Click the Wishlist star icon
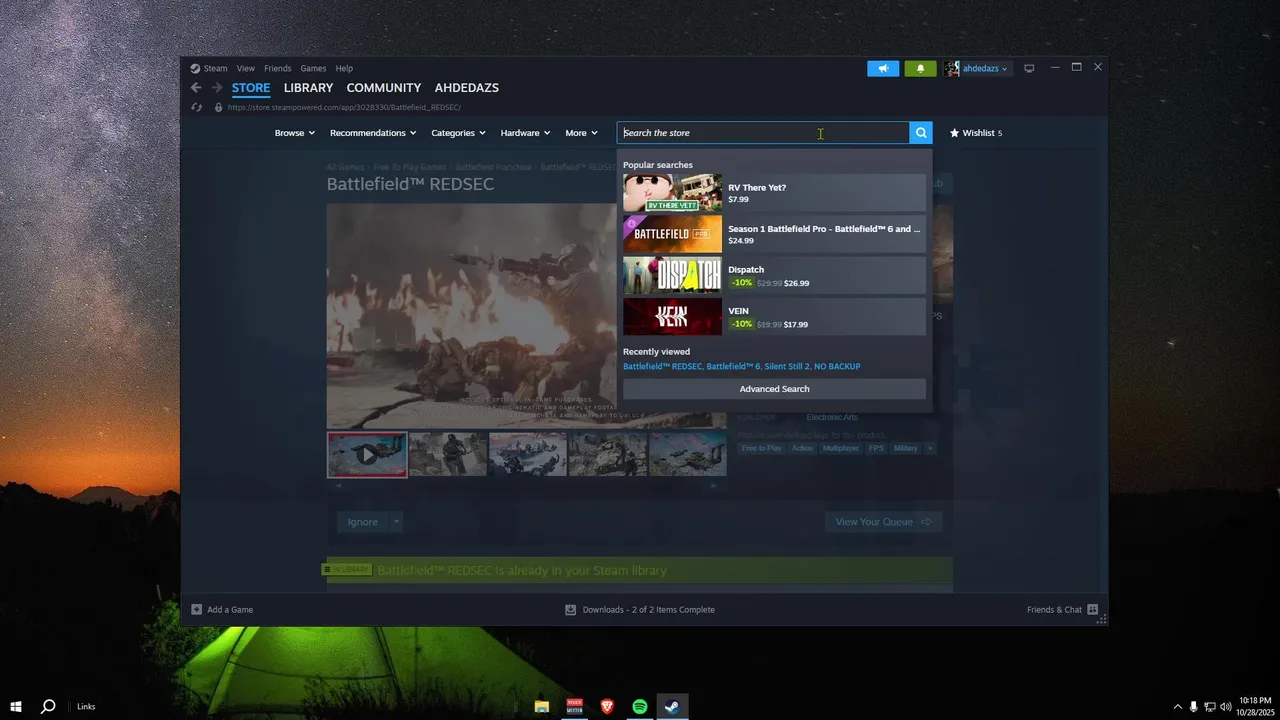The image size is (1280, 720). click(x=954, y=132)
